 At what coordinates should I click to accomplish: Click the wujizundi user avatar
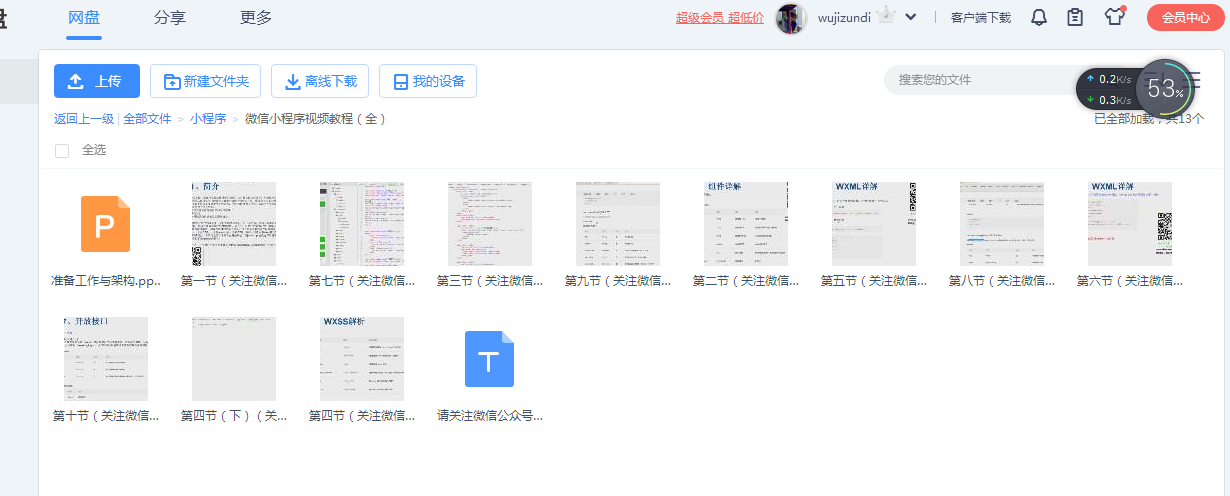(x=791, y=18)
